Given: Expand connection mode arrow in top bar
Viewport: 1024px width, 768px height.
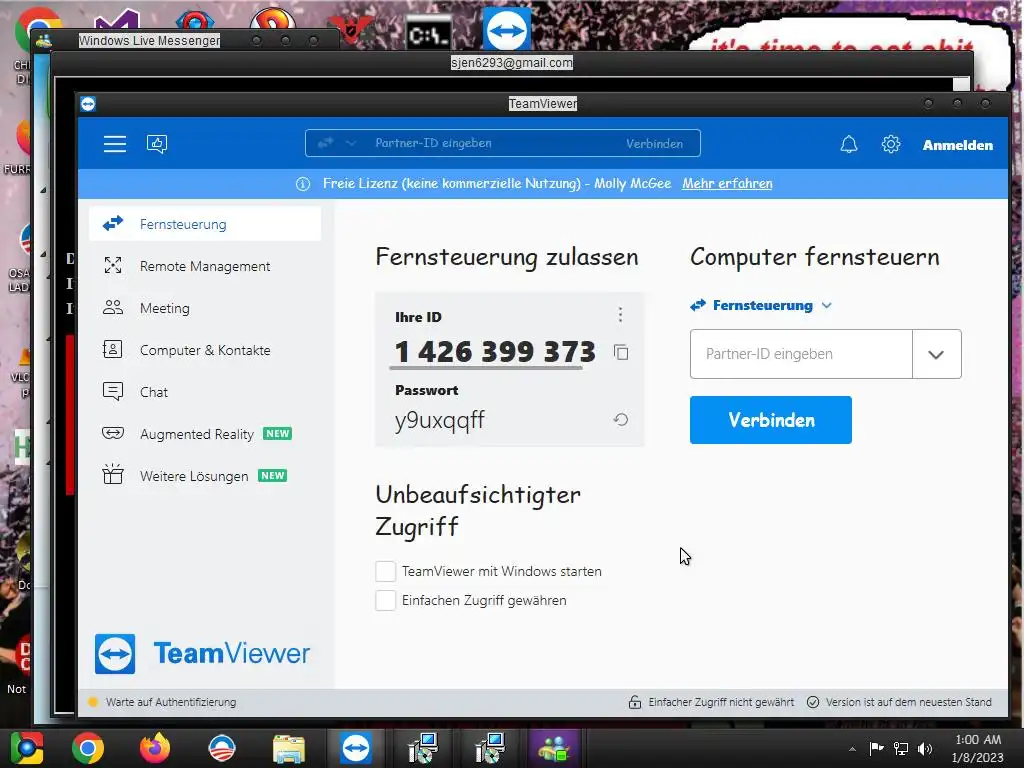Looking at the screenshot, I should pos(351,143).
